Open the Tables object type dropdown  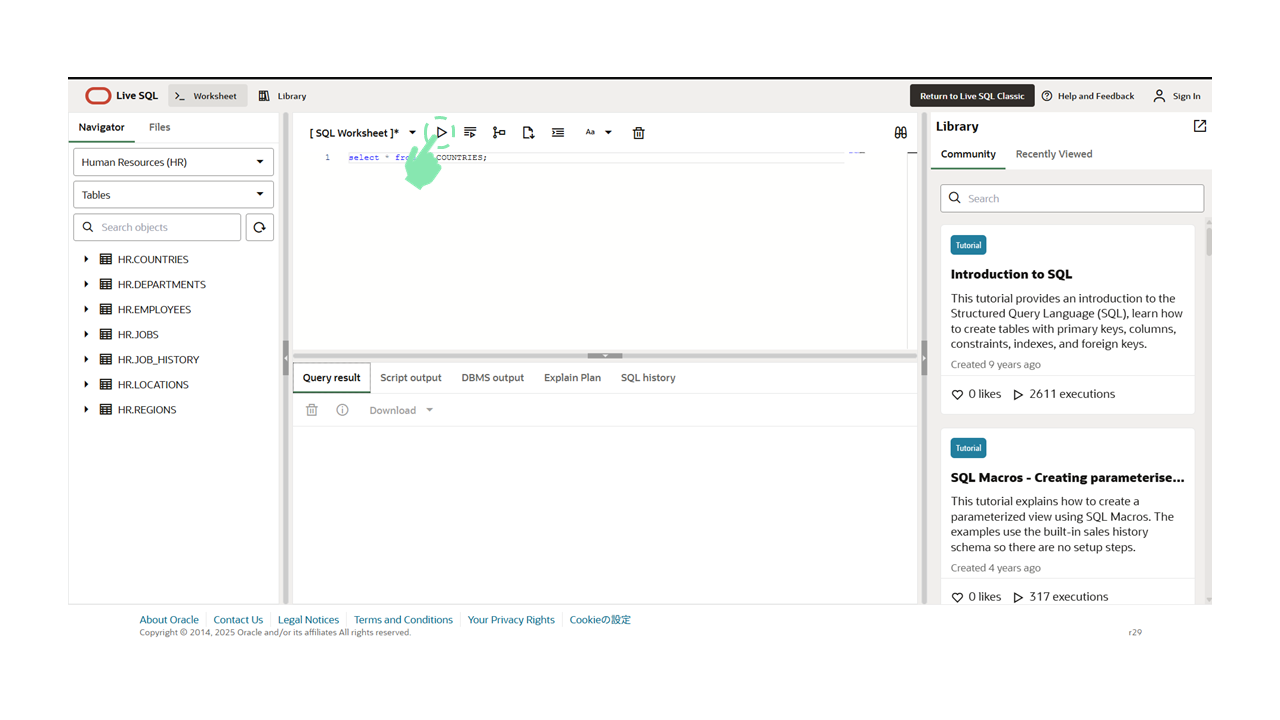pyautogui.click(x=173, y=195)
